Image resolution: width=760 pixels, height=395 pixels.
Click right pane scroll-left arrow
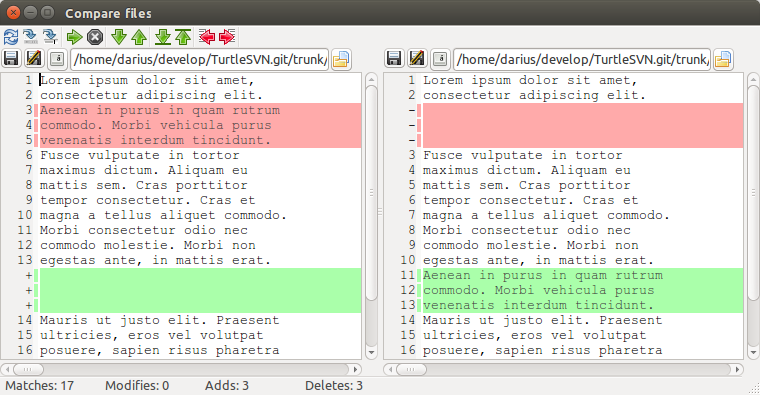click(x=390, y=369)
